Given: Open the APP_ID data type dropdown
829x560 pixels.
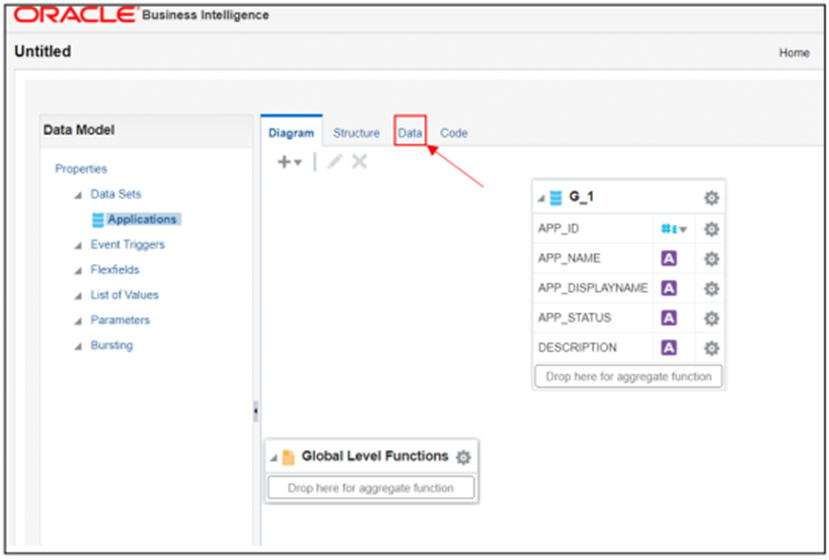Looking at the screenshot, I should (x=674, y=229).
